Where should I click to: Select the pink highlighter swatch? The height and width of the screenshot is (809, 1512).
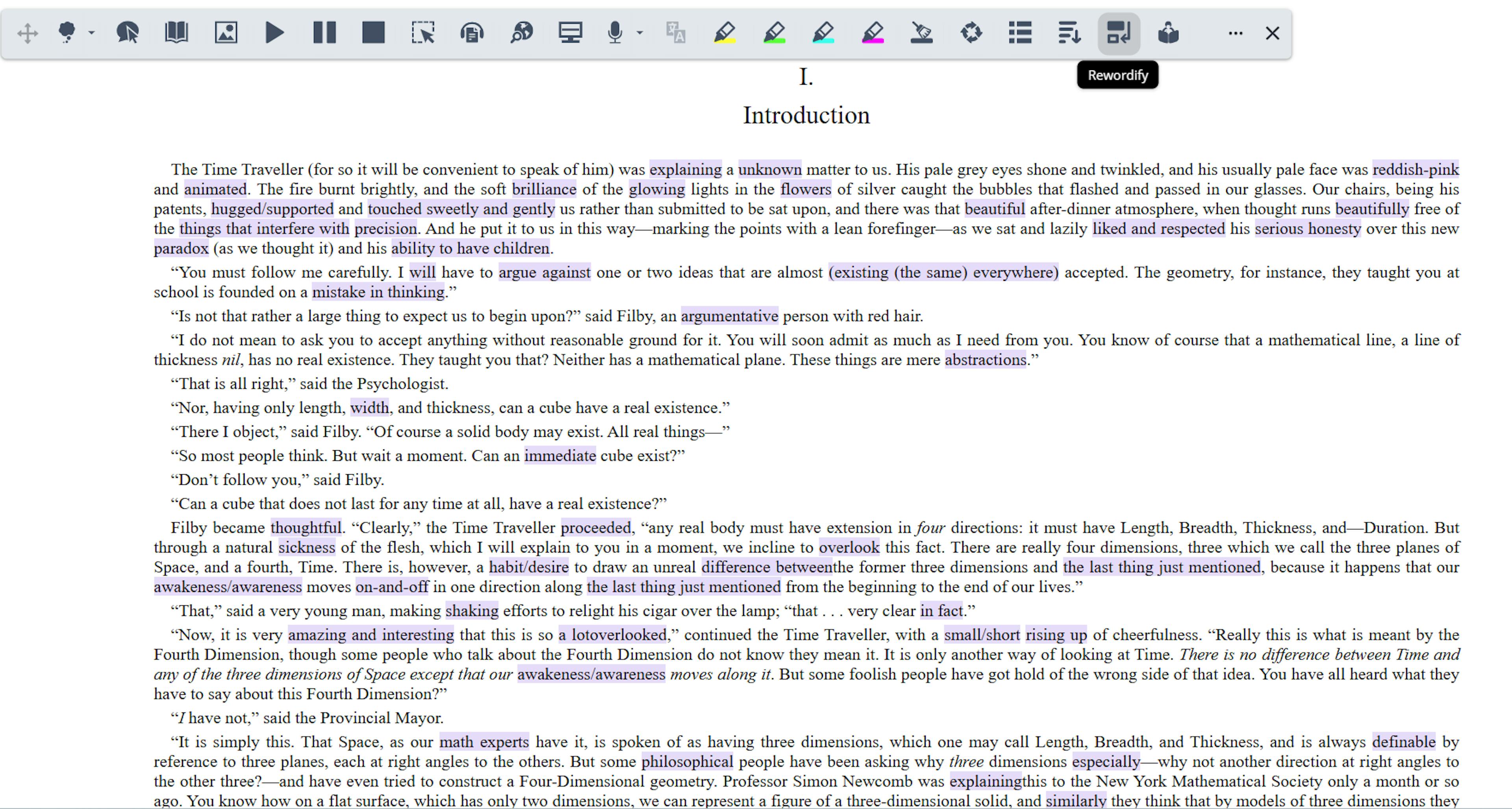point(872,33)
